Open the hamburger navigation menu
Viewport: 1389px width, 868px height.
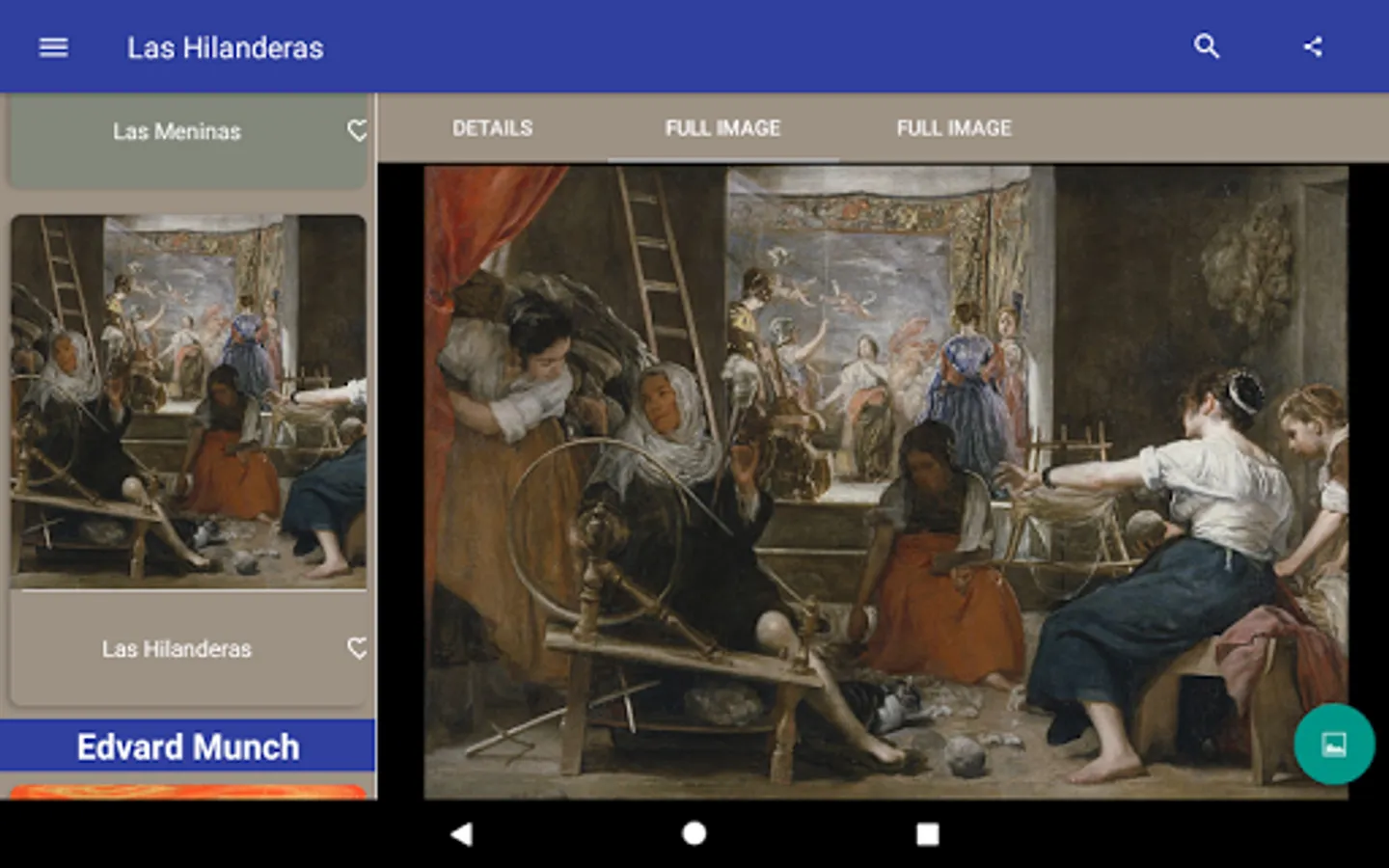click(53, 47)
